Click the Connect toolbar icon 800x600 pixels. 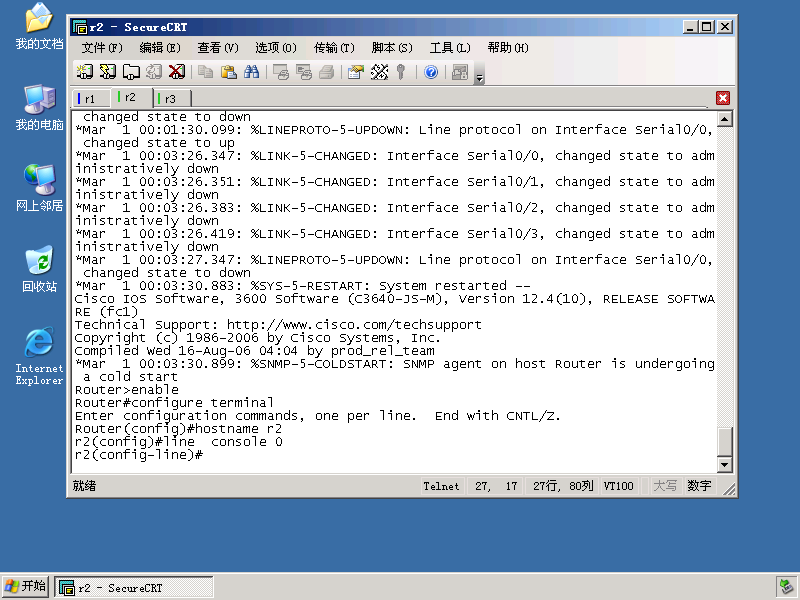click(x=85, y=72)
